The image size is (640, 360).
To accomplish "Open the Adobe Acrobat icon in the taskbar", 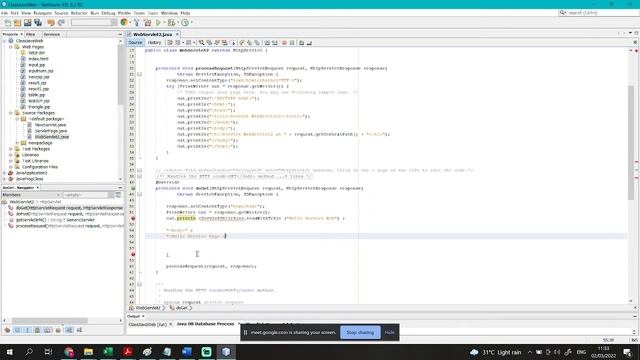I will coord(127,351).
